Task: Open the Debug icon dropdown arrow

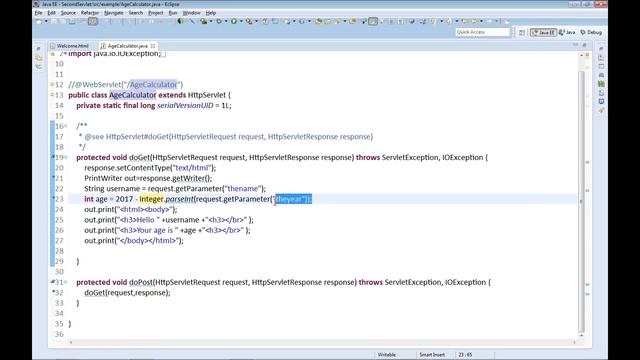Action: [226, 21]
